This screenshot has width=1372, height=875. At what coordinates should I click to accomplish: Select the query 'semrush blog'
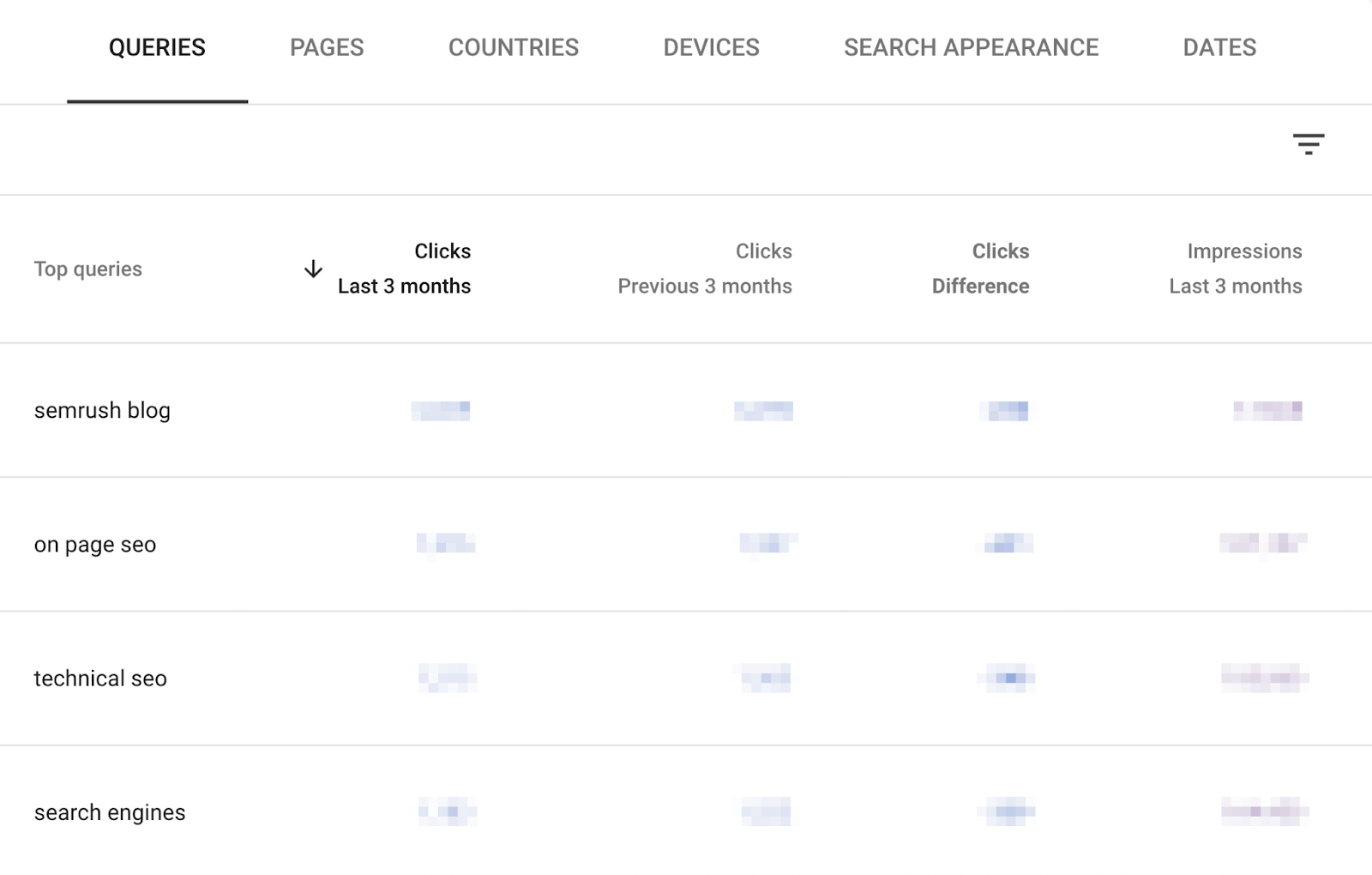coord(102,410)
